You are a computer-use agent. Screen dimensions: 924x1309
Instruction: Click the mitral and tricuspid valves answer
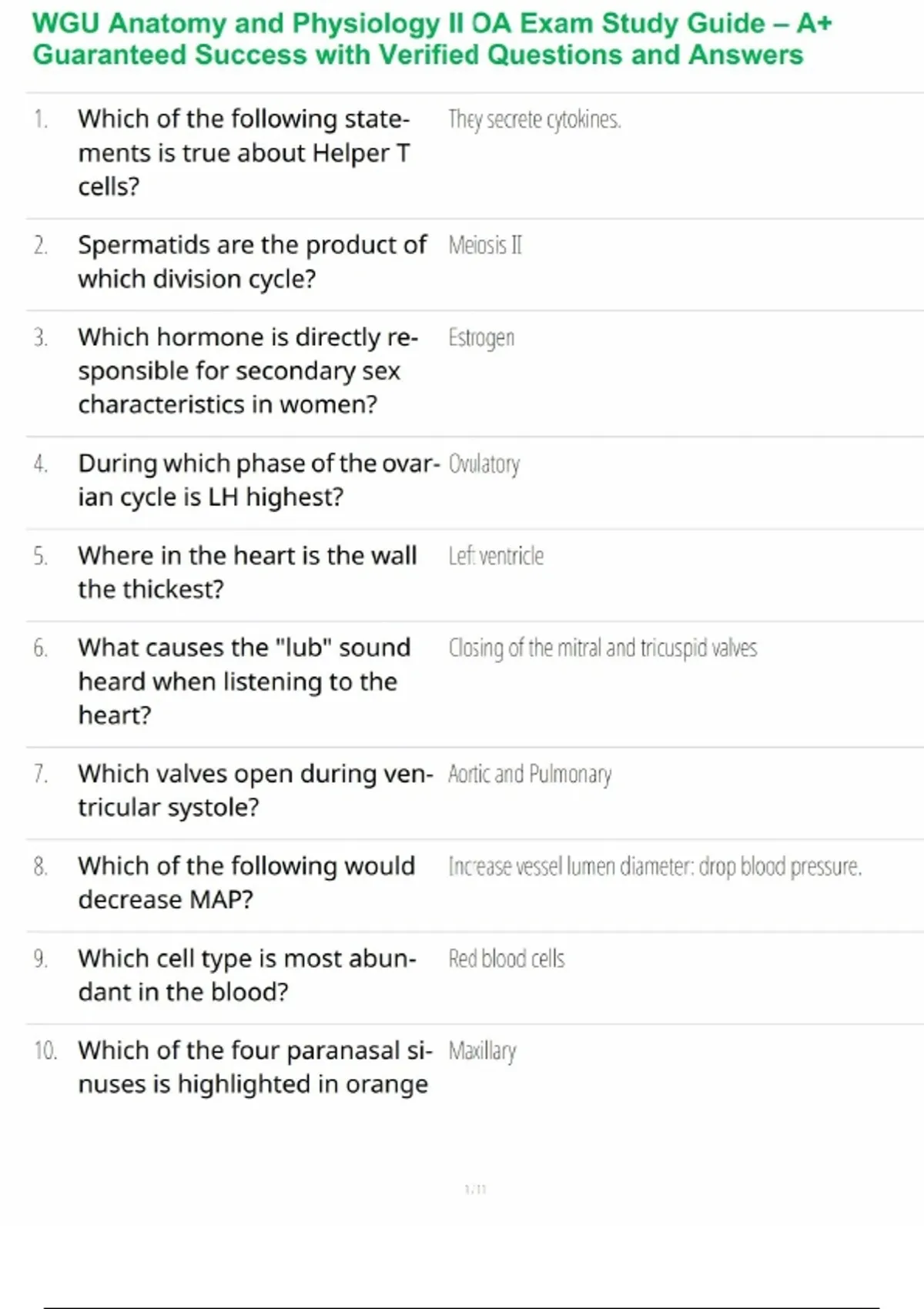coord(603,648)
